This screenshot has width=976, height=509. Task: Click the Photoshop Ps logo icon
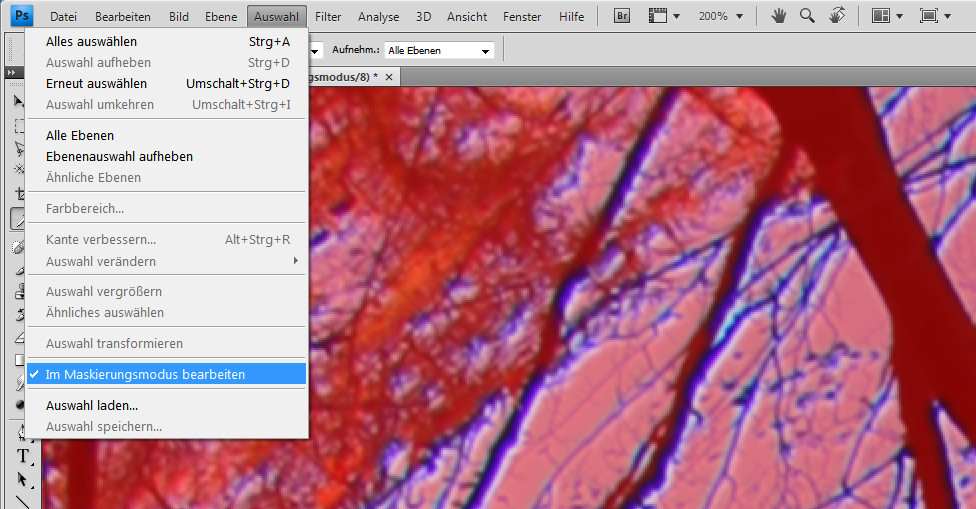22,16
